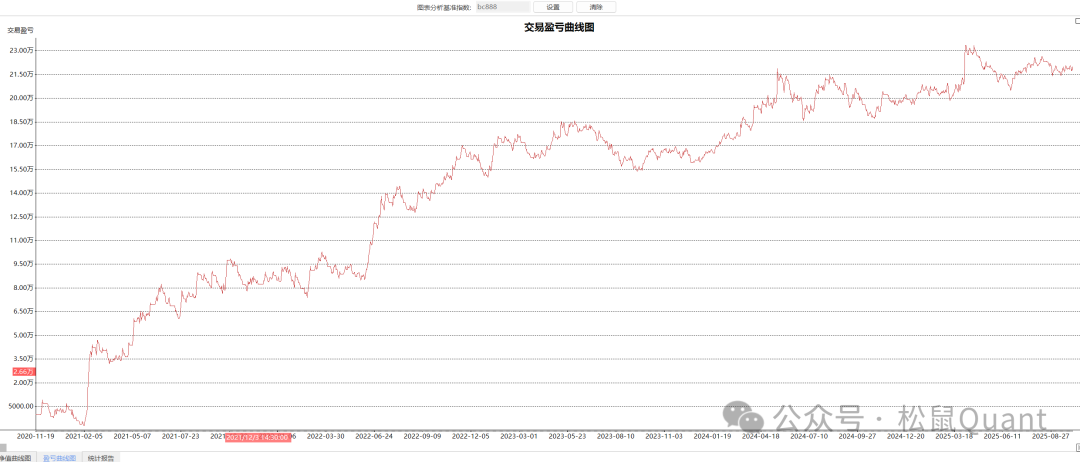Switch to the 净值曲线图 tab

coord(16,457)
